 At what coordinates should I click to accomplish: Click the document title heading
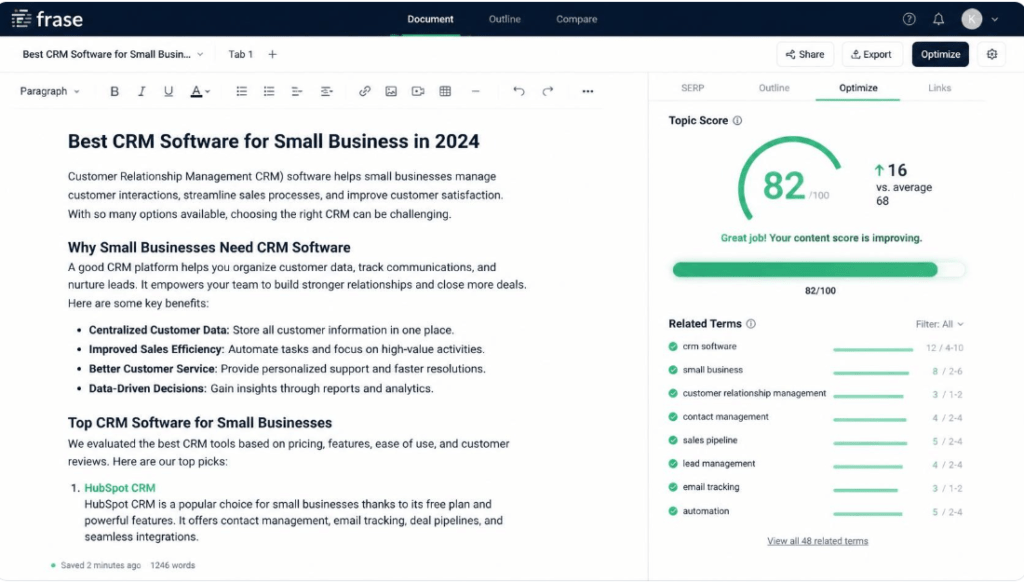[274, 142]
